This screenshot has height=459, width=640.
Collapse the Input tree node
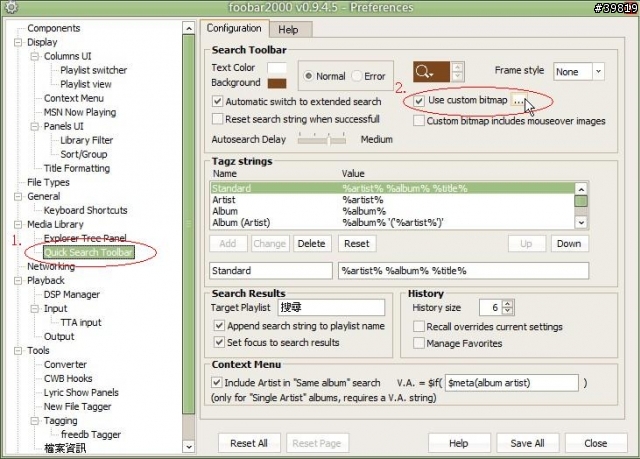(x=35, y=308)
